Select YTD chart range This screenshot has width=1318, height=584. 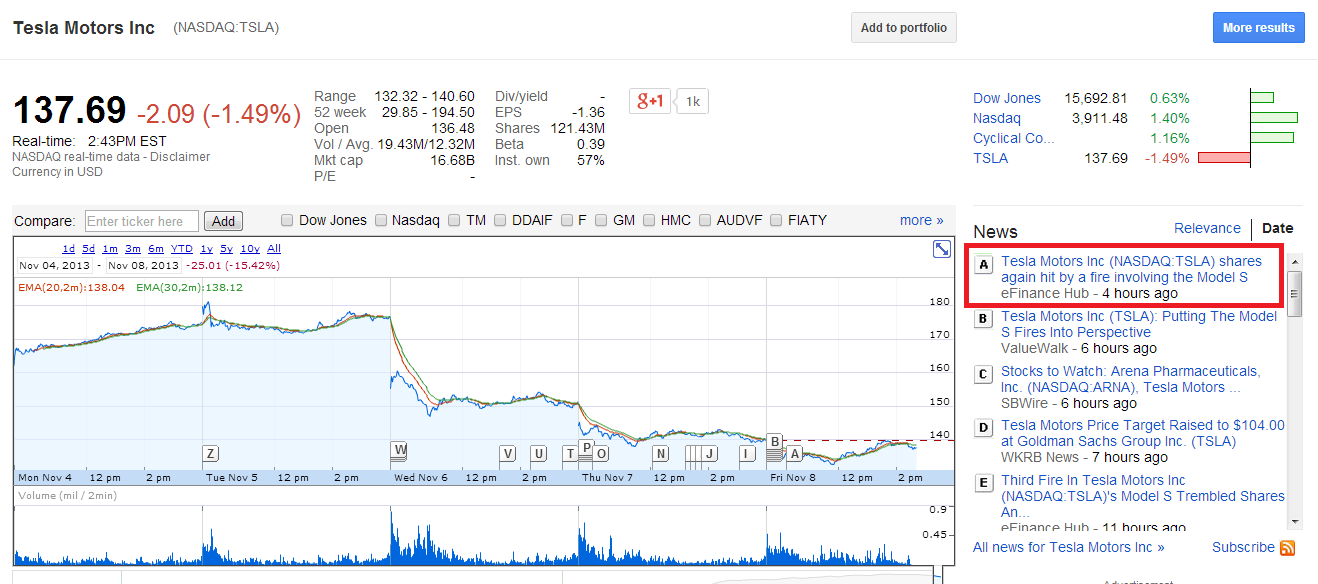(182, 248)
